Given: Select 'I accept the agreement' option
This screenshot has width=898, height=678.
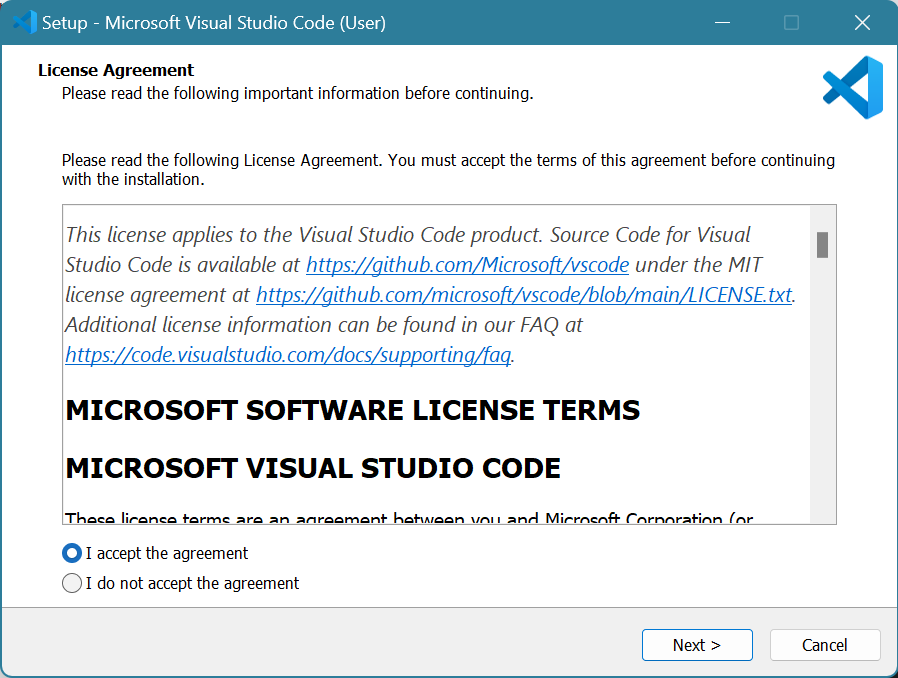Looking at the screenshot, I should pyautogui.click(x=72, y=553).
